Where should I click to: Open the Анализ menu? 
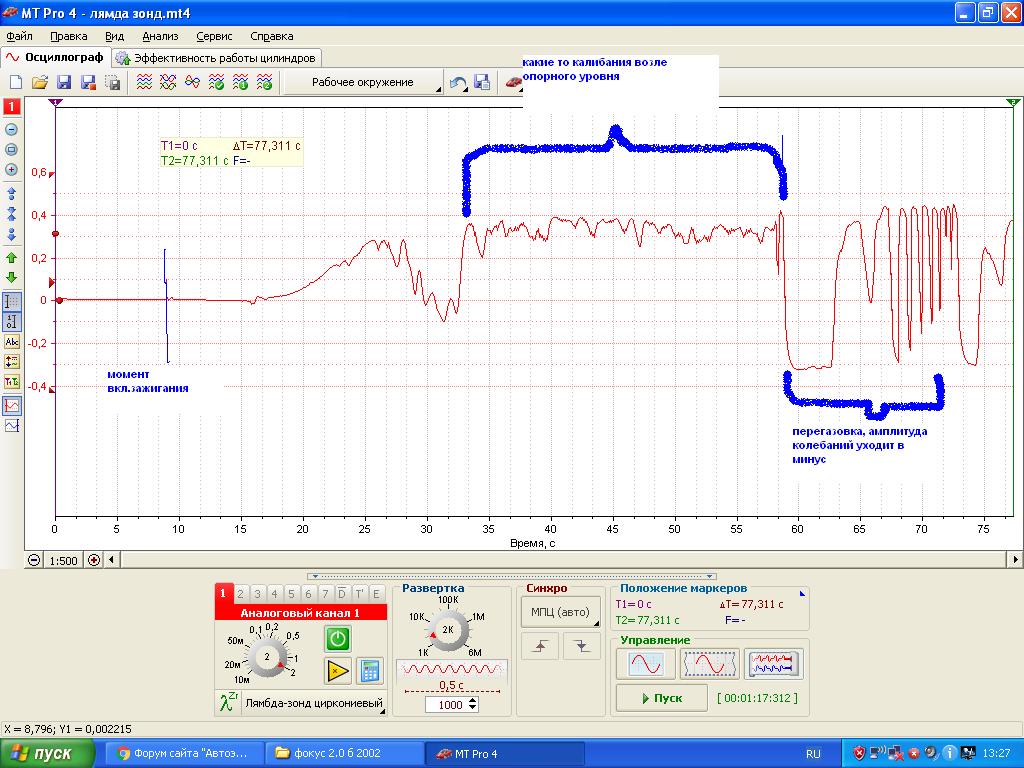[160, 37]
